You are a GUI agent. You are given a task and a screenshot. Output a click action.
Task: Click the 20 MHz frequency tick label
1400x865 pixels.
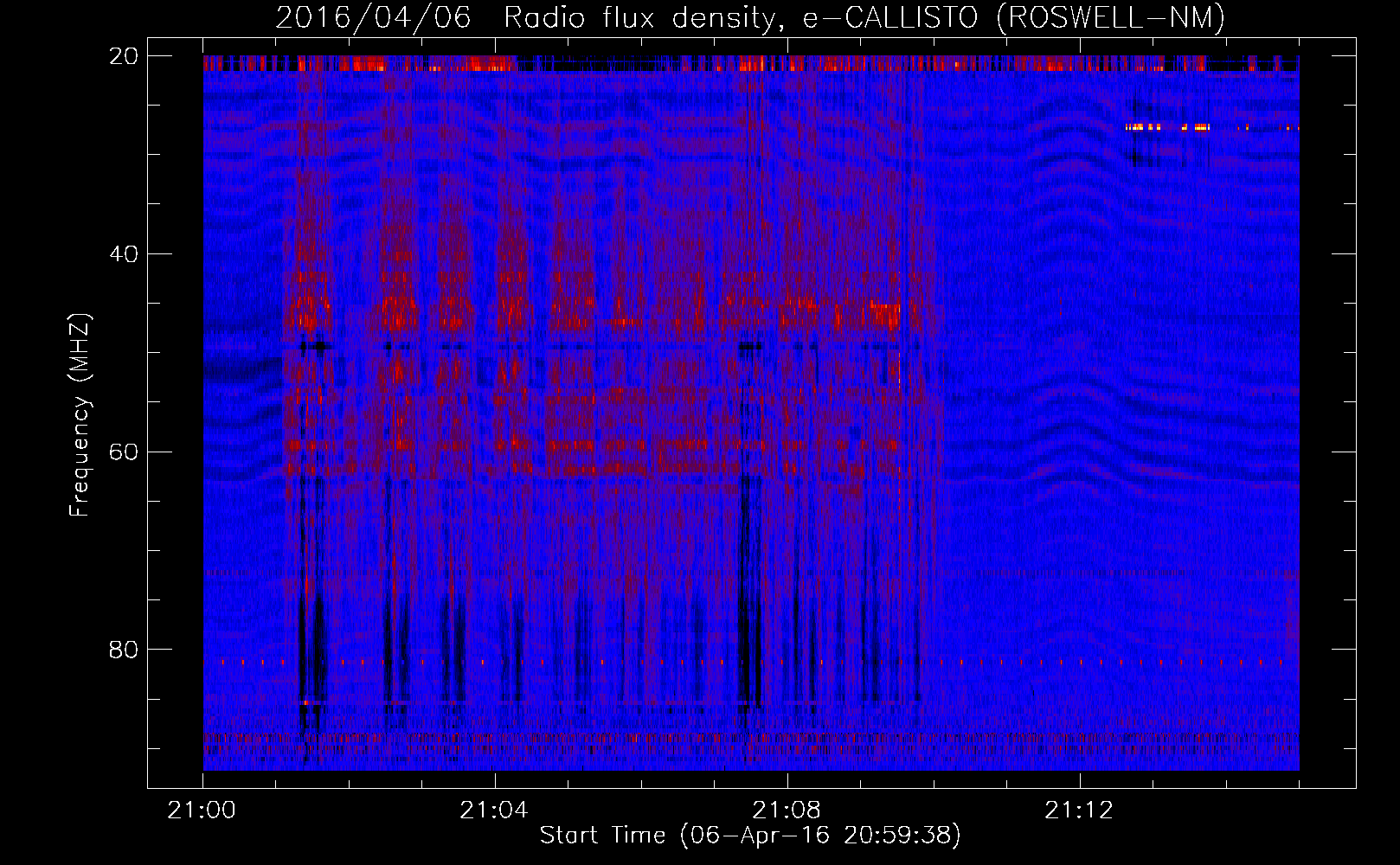click(124, 56)
